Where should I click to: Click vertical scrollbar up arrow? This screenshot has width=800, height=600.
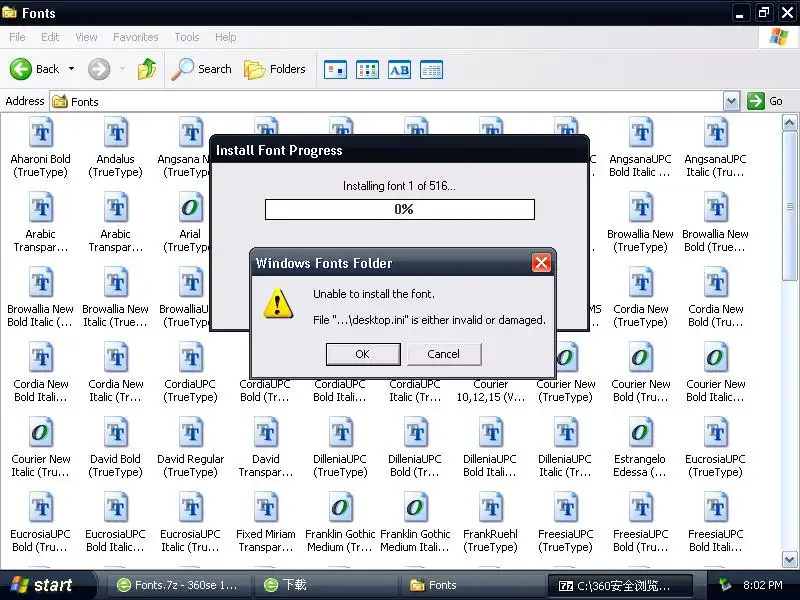point(789,122)
